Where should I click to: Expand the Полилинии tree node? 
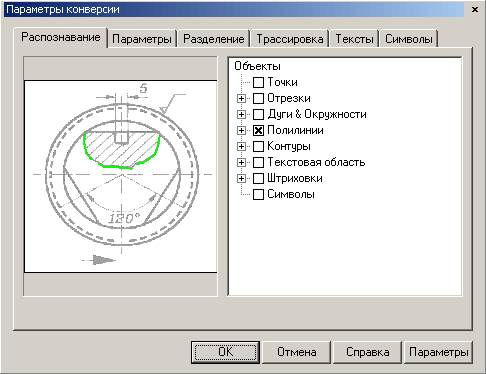[x=241, y=130]
